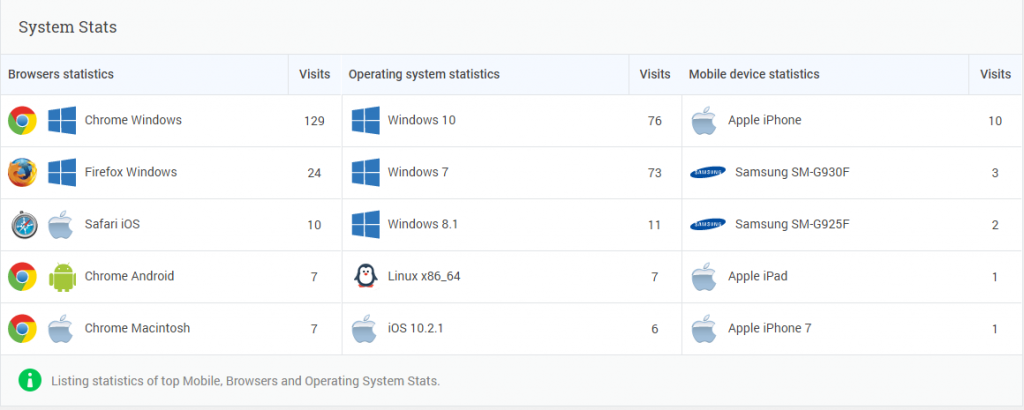Click the Safari compass icon
The width and height of the screenshot is (1024, 410).
(24, 225)
